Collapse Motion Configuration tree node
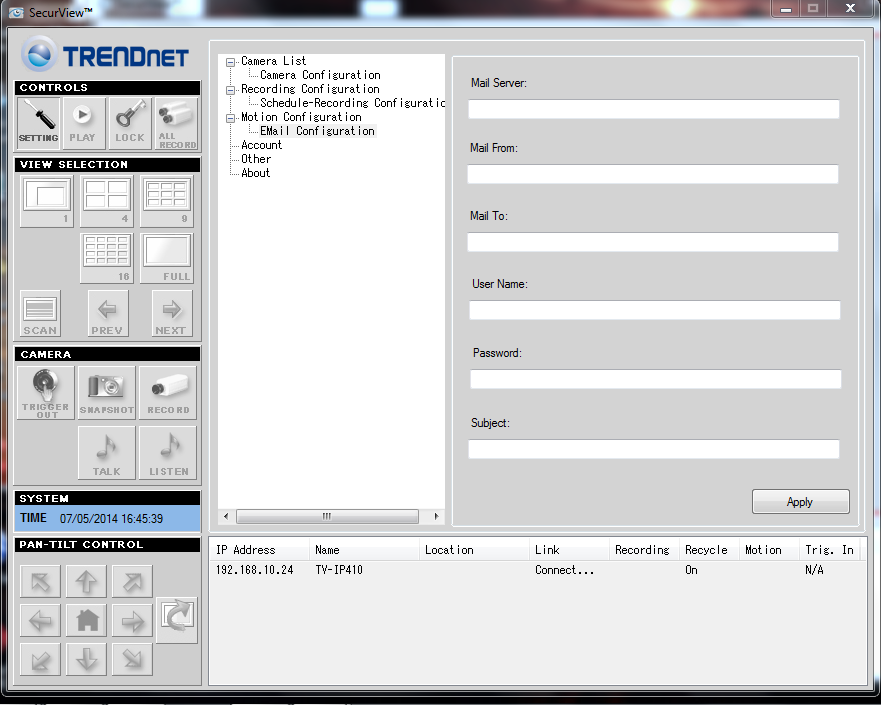 coord(230,119)
